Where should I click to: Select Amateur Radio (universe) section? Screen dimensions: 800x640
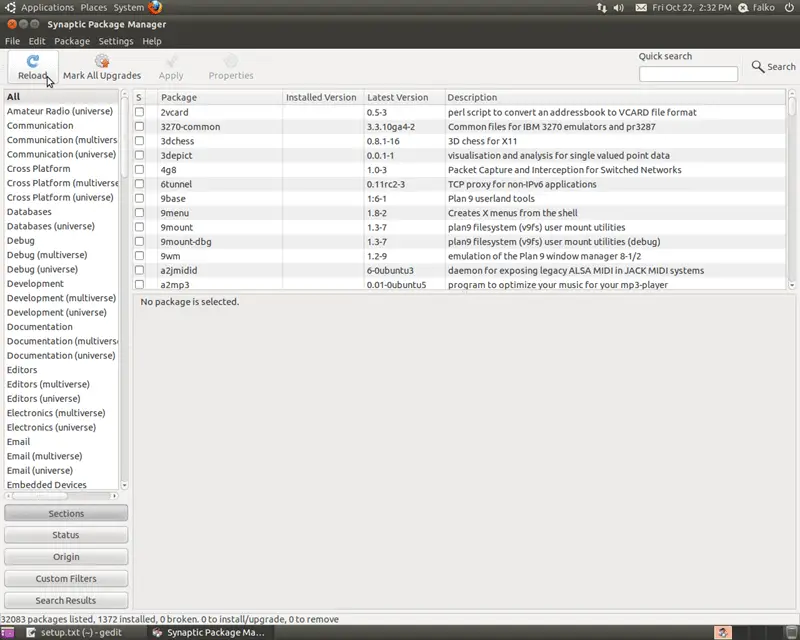pyautogui.click(x=61, y=111)
